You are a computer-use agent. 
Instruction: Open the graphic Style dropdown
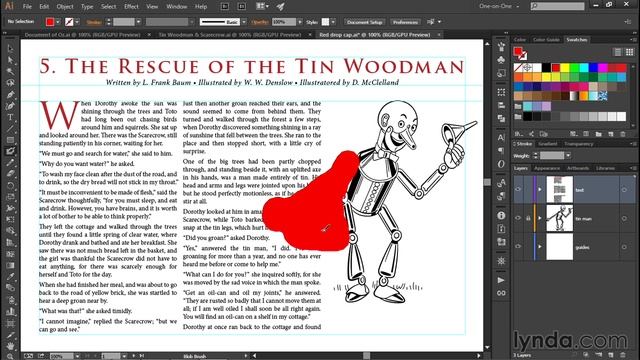click(x=333, y=22)
